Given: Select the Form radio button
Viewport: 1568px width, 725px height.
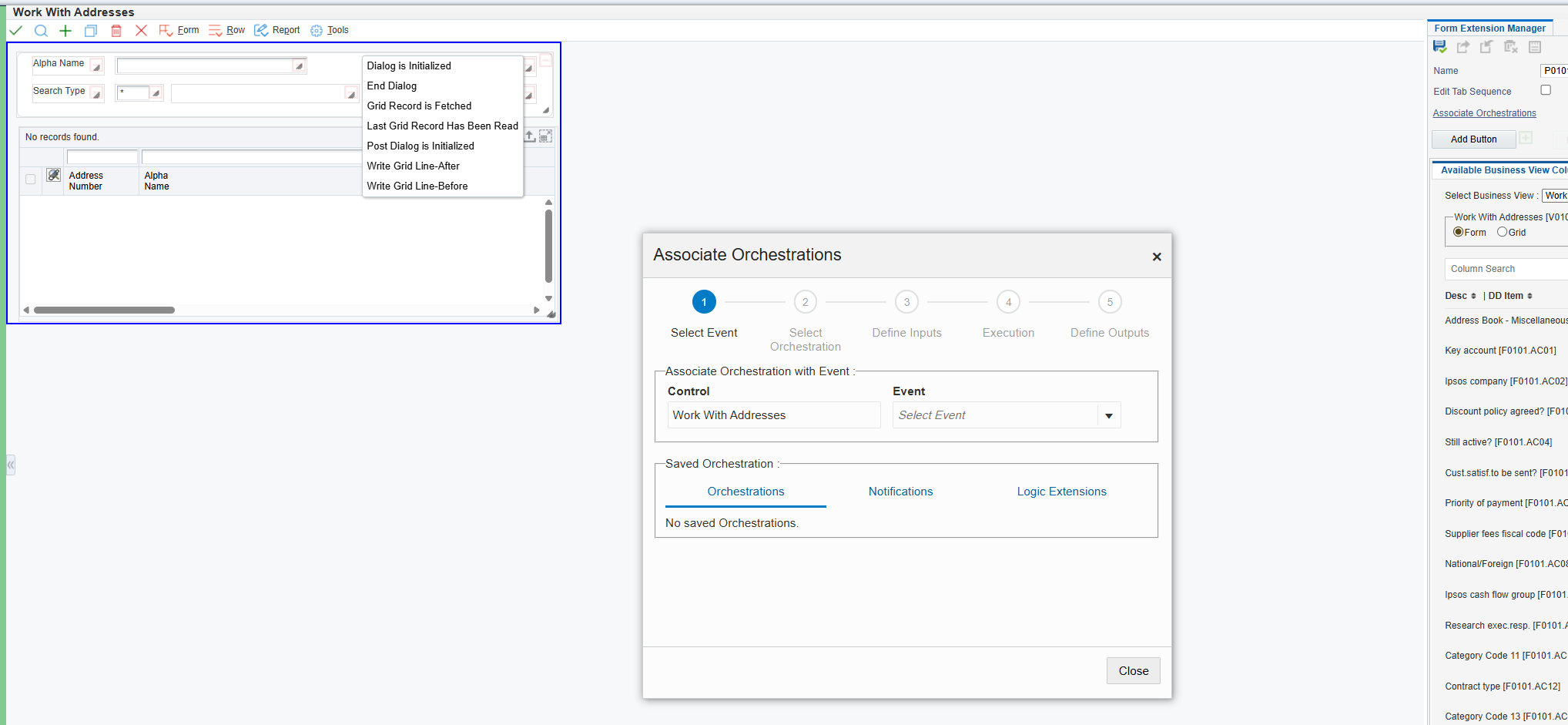Looking at the screenshot, I should 1458,232.
